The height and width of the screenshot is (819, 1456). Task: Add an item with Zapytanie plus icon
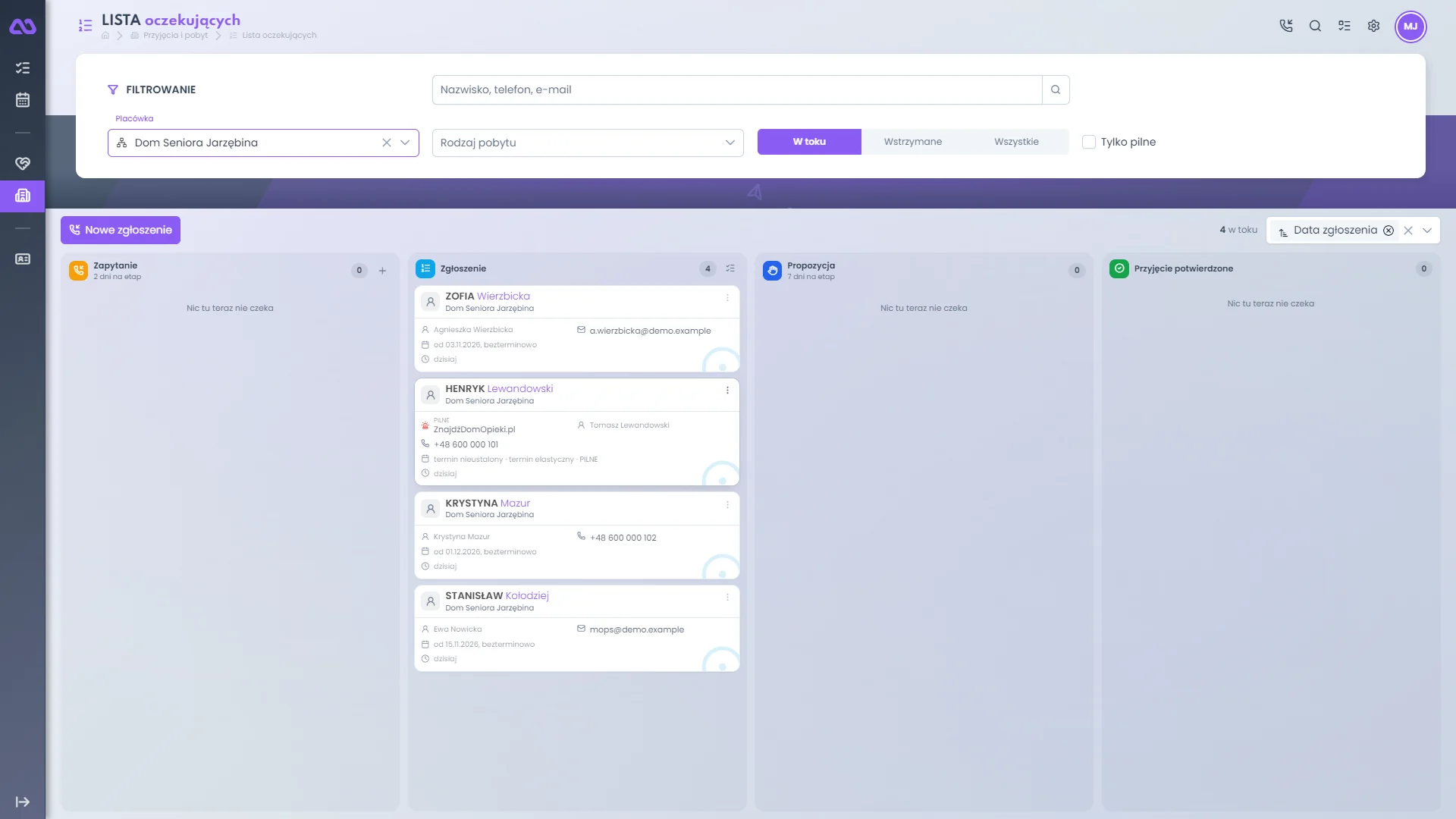click(382, 271)
